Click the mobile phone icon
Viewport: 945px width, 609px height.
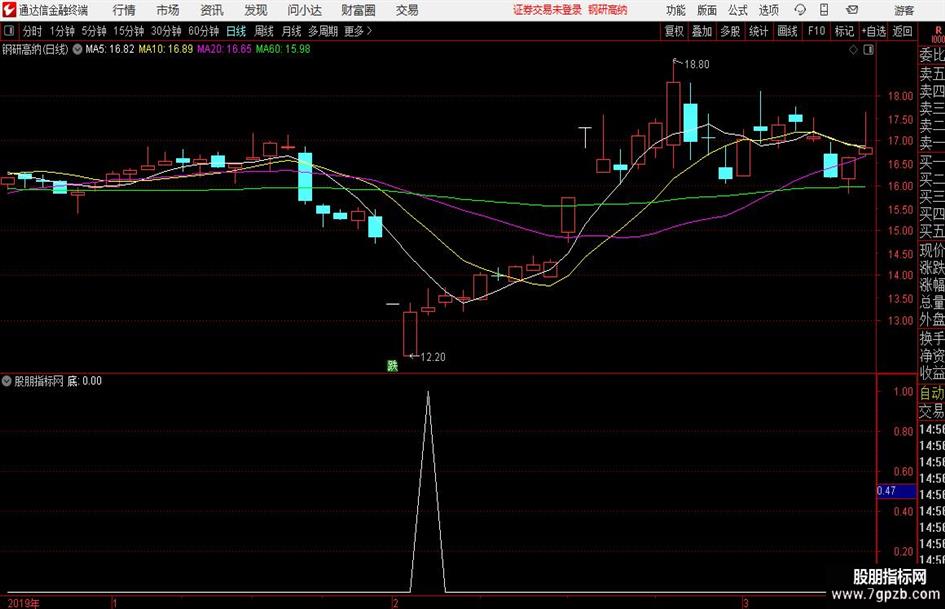coord(824,10)
